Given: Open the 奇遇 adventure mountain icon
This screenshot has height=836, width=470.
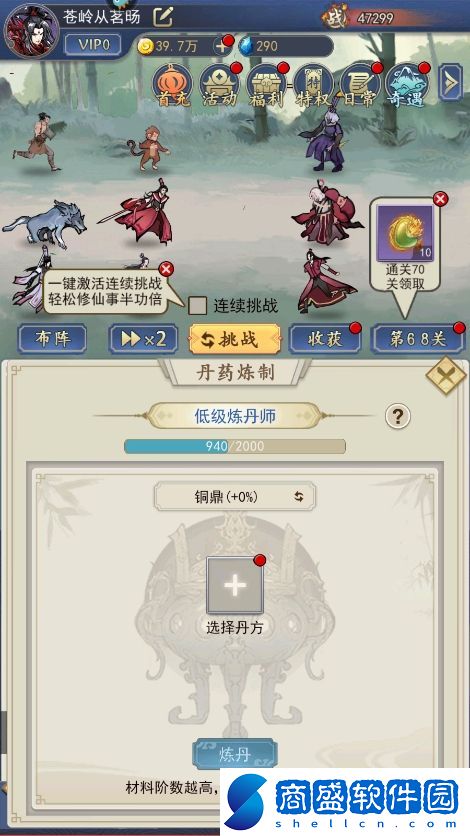Looking at the screenshot, I should pos(407,86).
